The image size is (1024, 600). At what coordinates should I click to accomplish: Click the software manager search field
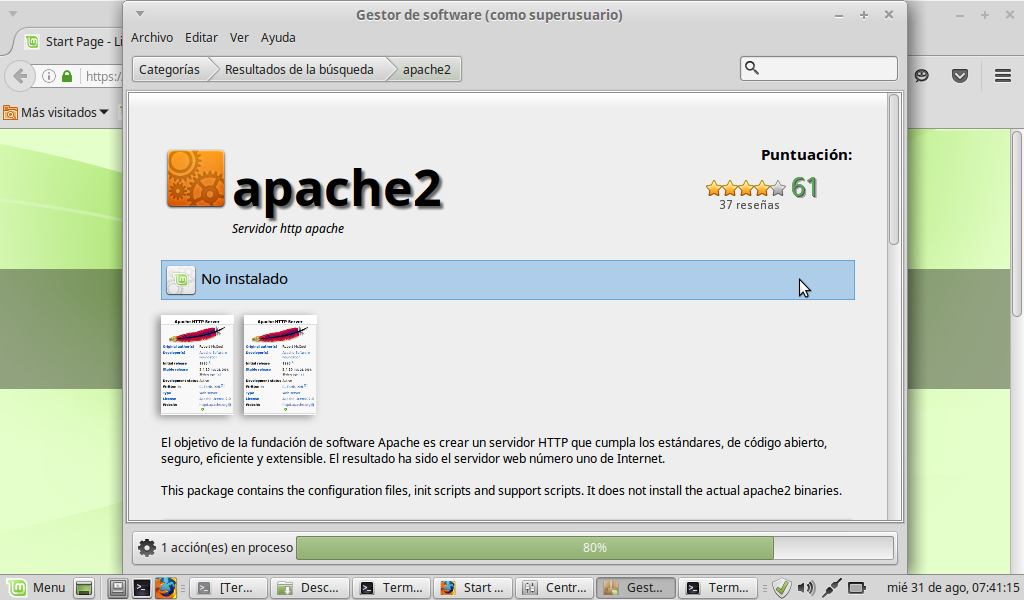click(x=826, y=68)
